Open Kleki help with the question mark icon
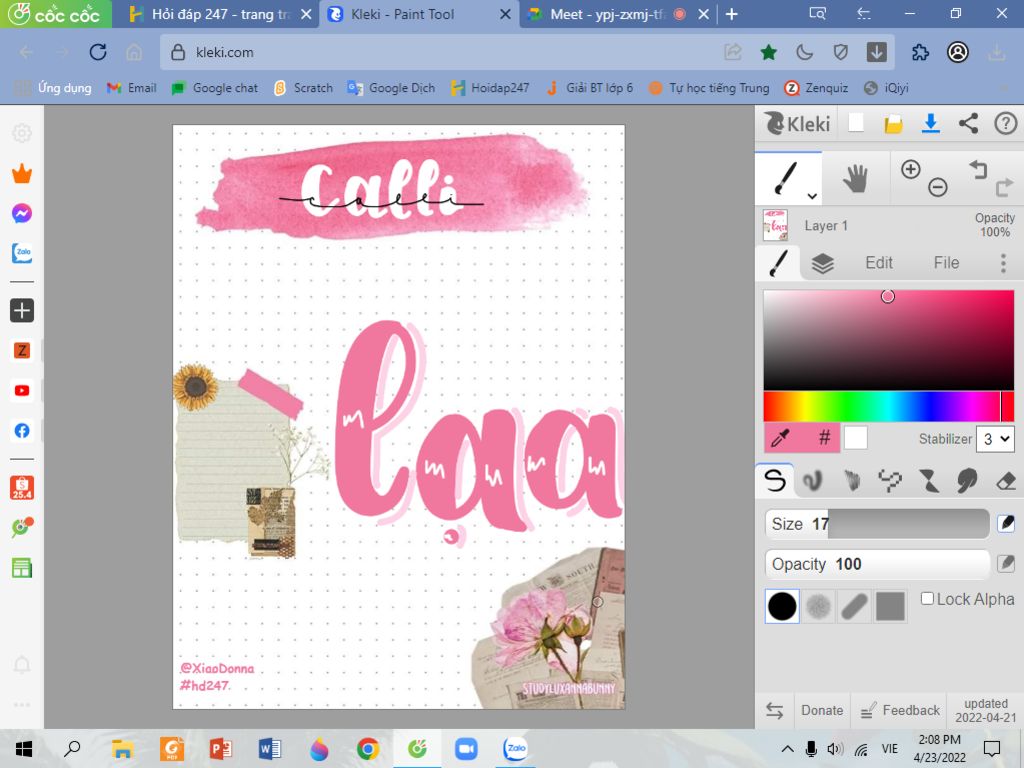The height and width of the screenshot is (768, 1024). point(1005,123)
